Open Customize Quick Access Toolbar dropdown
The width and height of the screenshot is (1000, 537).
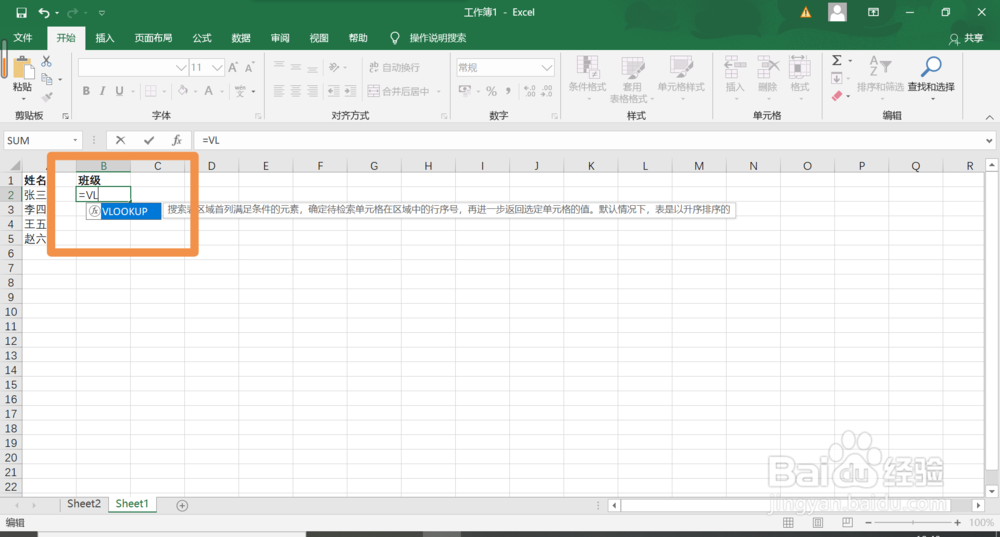[102, 13]
